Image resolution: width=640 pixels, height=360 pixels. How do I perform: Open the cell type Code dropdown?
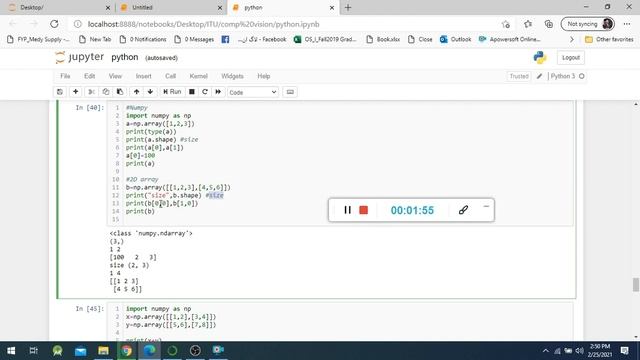tap(253, 92)
